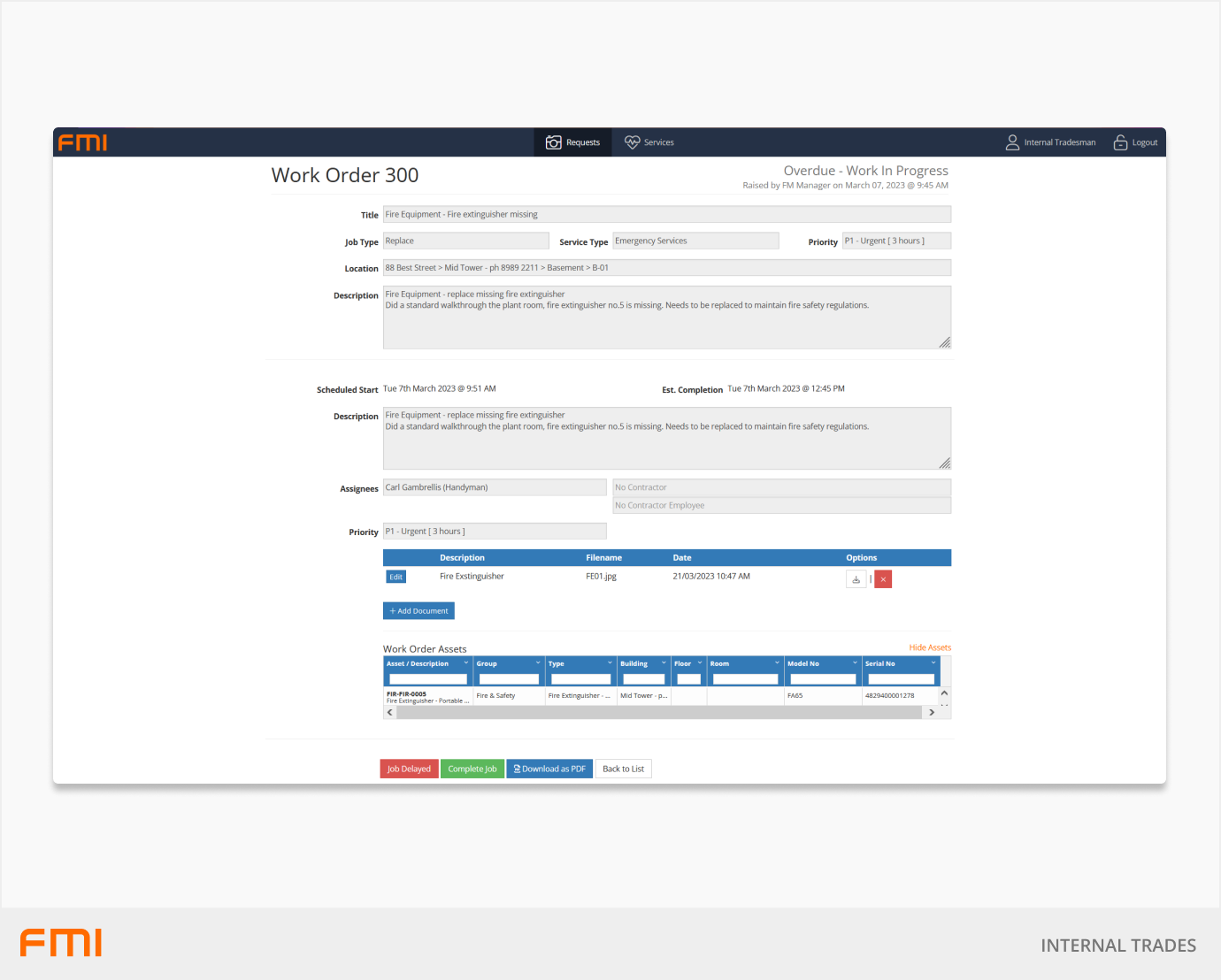Open the Serial No column dropdown

(x=933, y=663)
